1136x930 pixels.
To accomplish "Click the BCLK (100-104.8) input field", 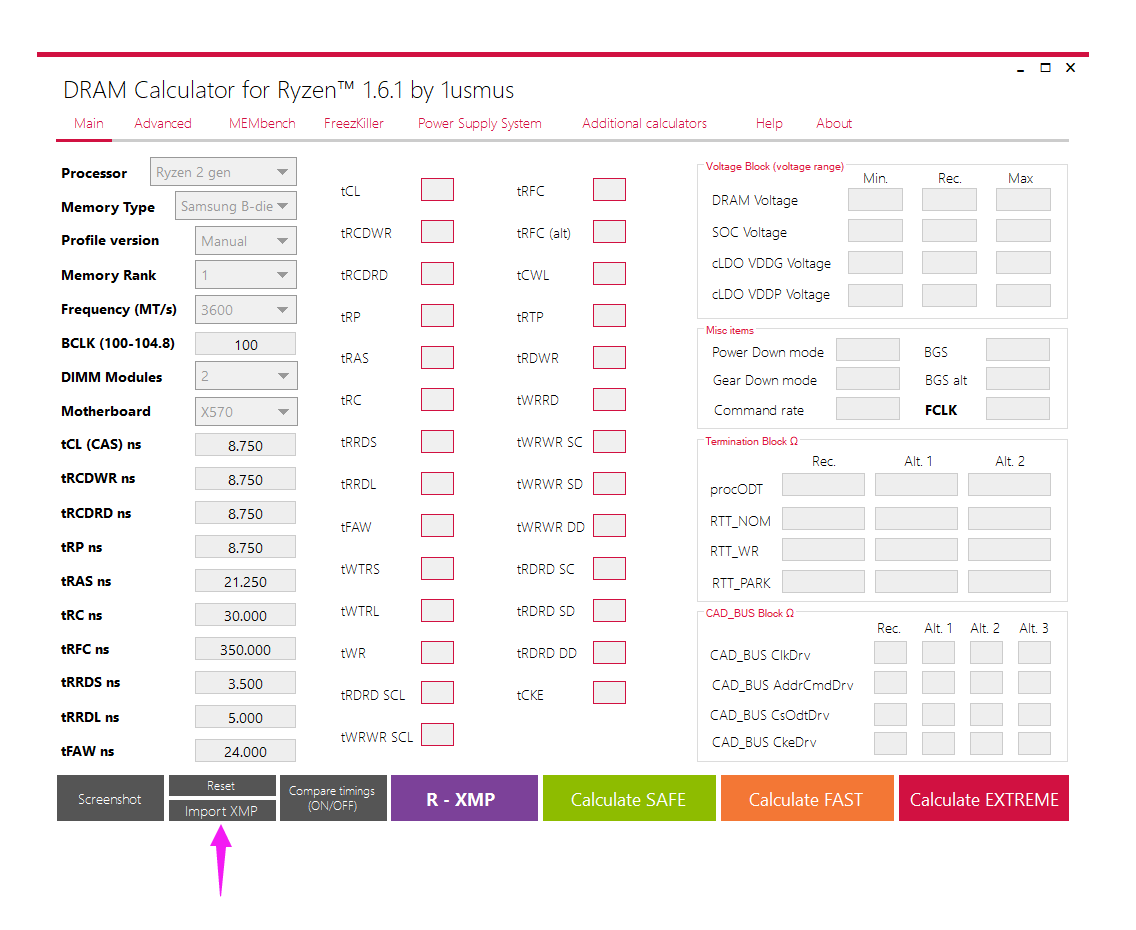I will [246, 344].
